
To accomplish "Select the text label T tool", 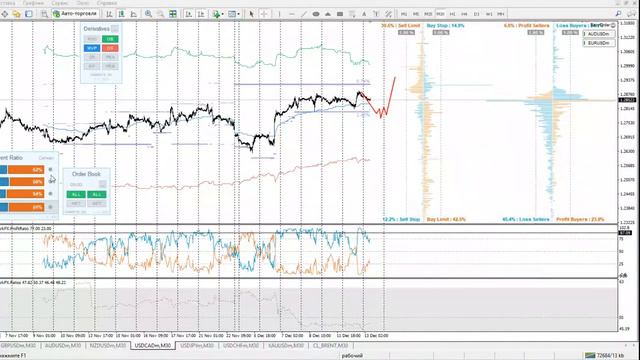I will click(376, 14).
